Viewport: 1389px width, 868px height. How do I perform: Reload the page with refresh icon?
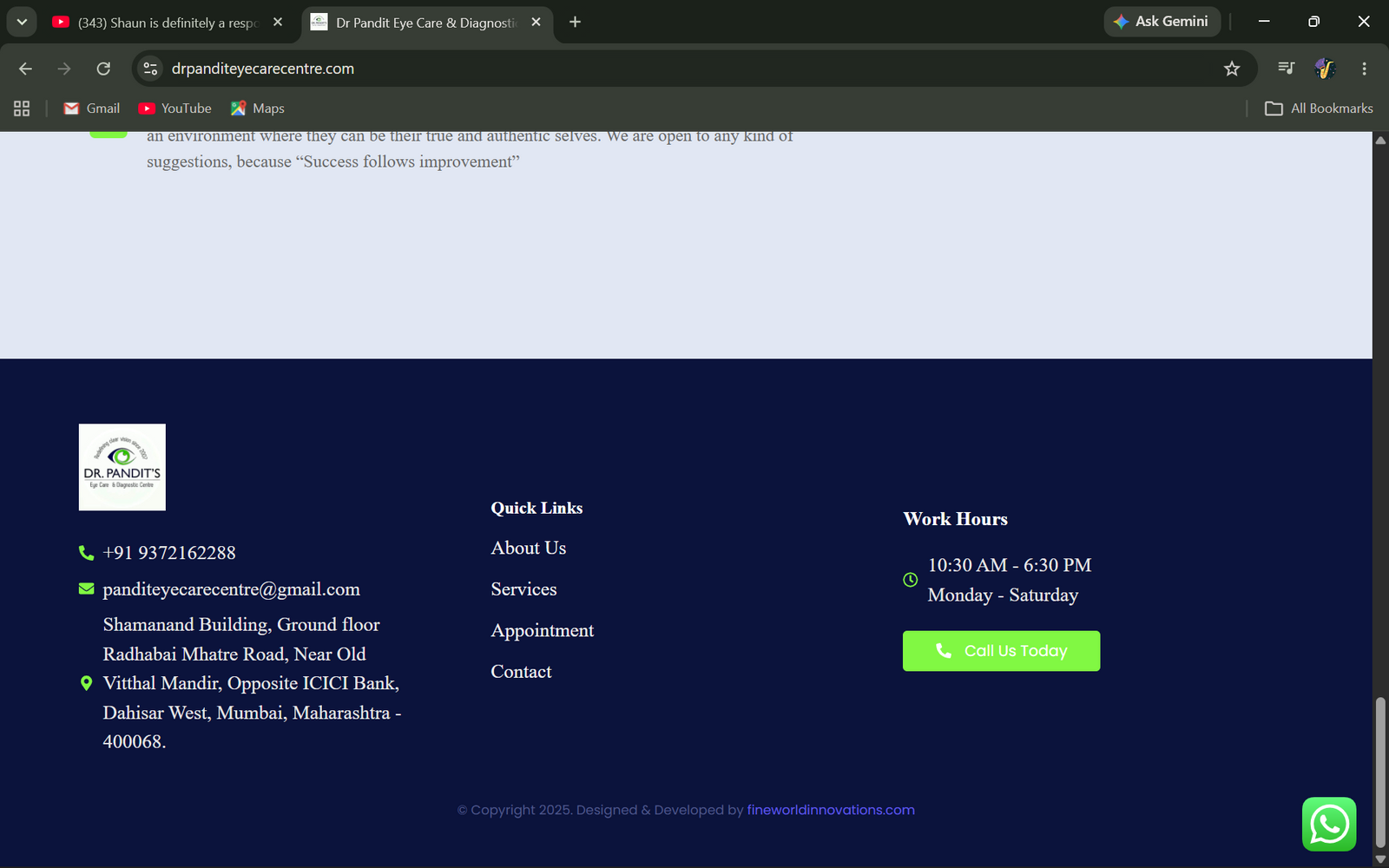click(x=103, y=69)
